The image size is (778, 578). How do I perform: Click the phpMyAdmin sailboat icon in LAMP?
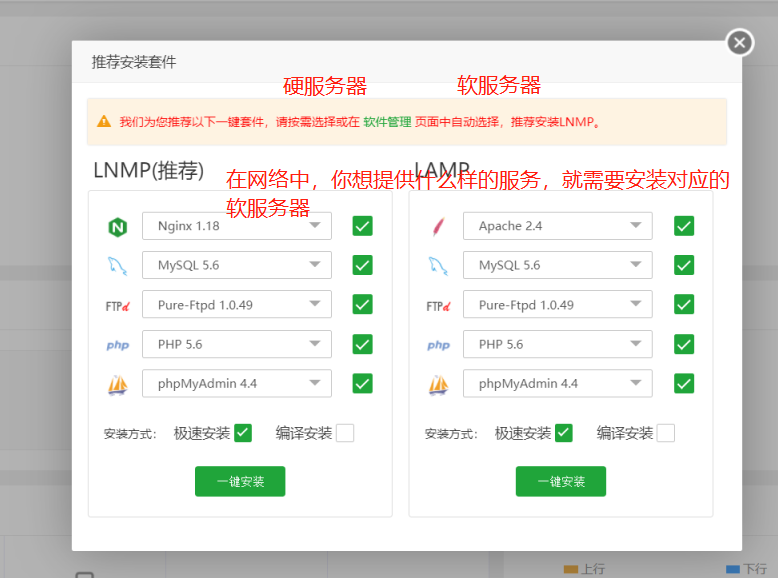click(x=439, y=385)
